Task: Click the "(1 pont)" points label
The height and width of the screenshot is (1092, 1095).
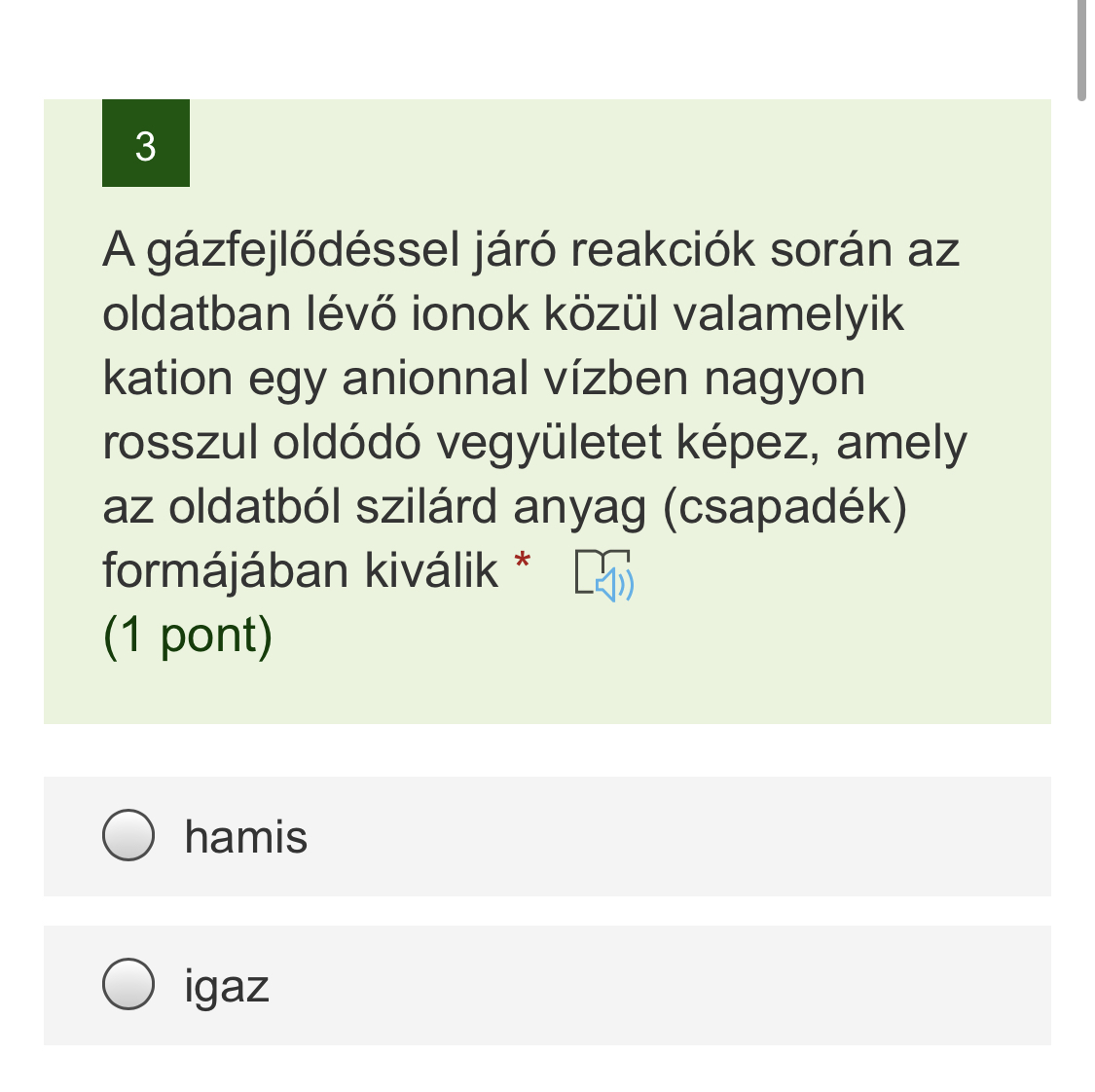Action: point(188,635)
